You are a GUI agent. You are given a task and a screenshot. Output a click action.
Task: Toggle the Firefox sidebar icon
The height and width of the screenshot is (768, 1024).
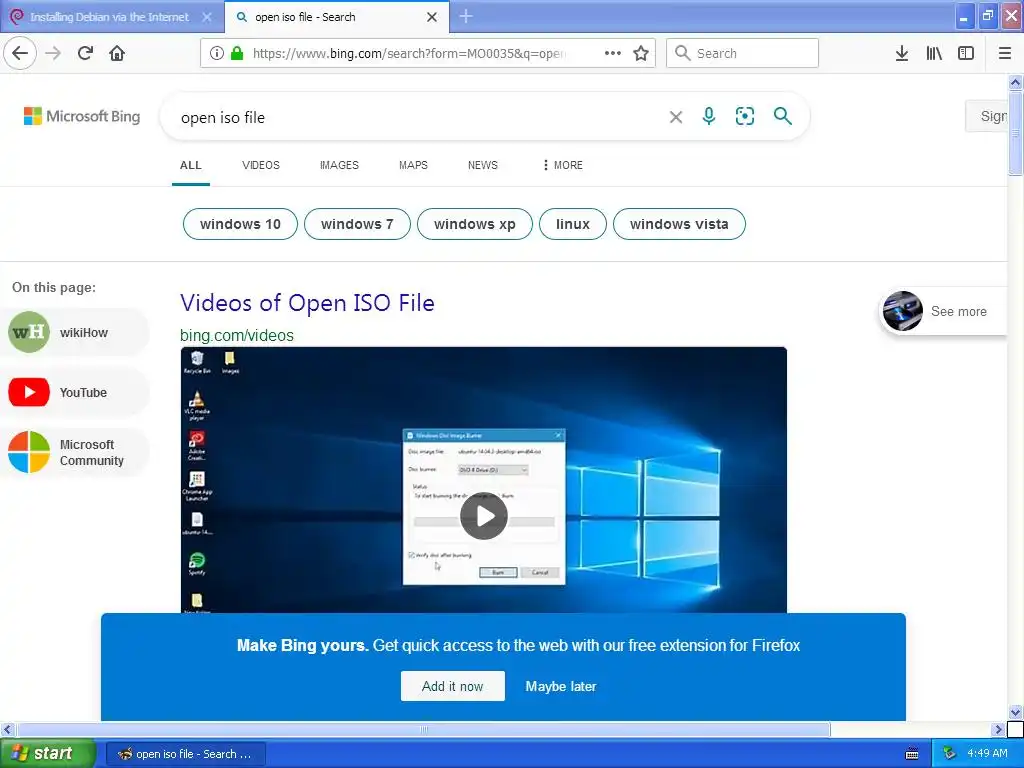tap(966, 53)
